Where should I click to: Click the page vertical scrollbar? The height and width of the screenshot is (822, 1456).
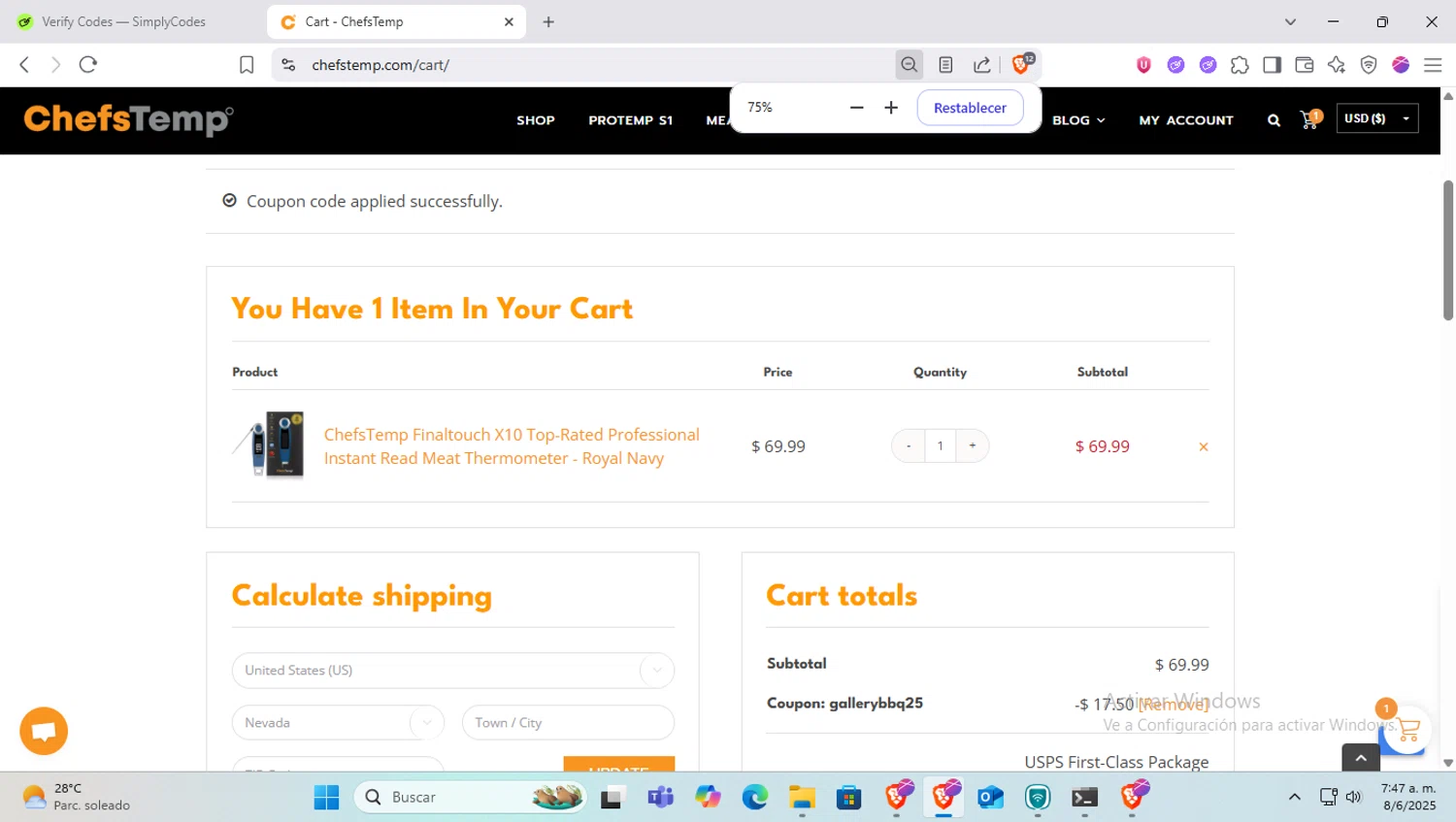coord(1448,250)
